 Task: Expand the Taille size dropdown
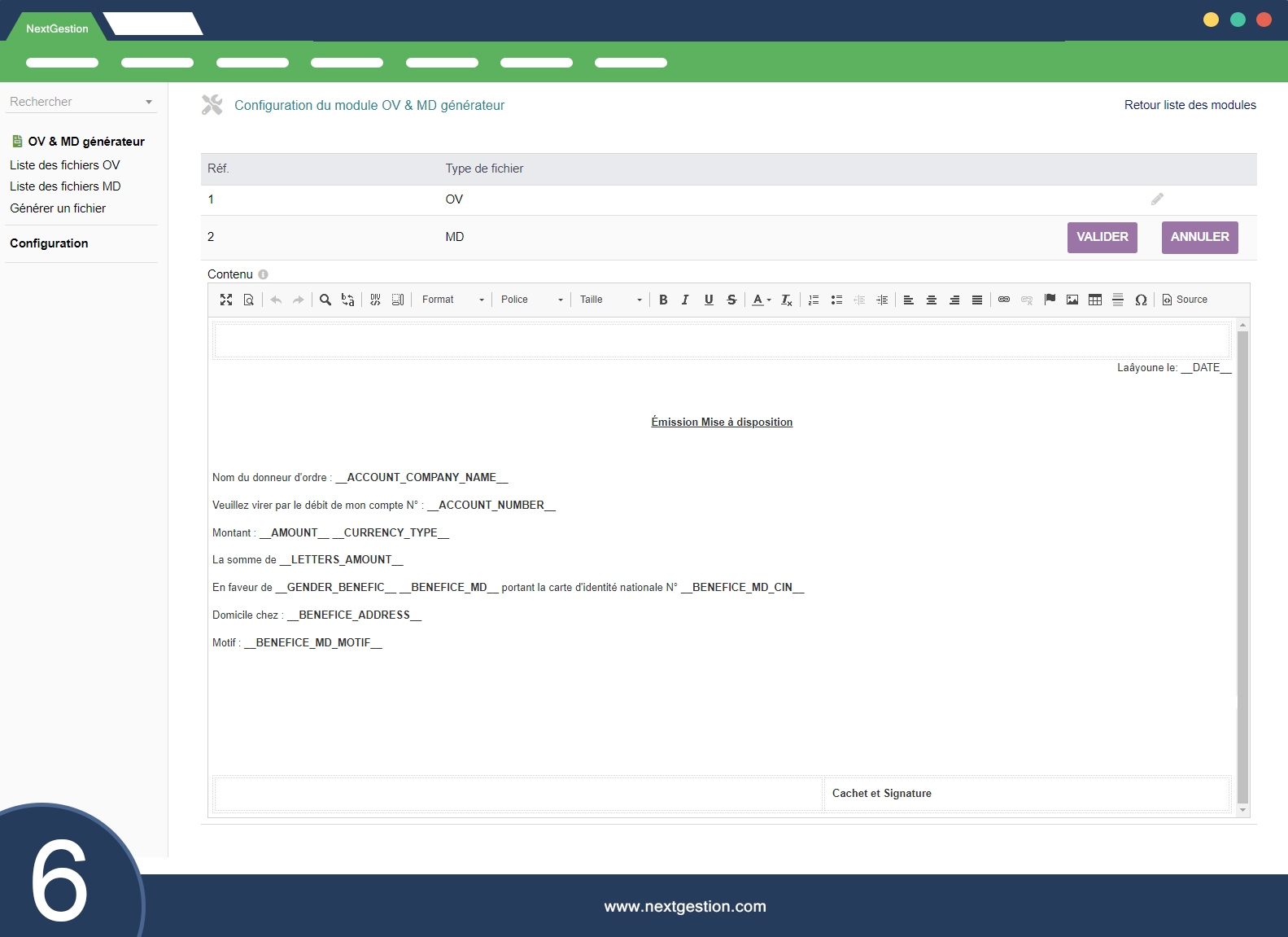610,300
